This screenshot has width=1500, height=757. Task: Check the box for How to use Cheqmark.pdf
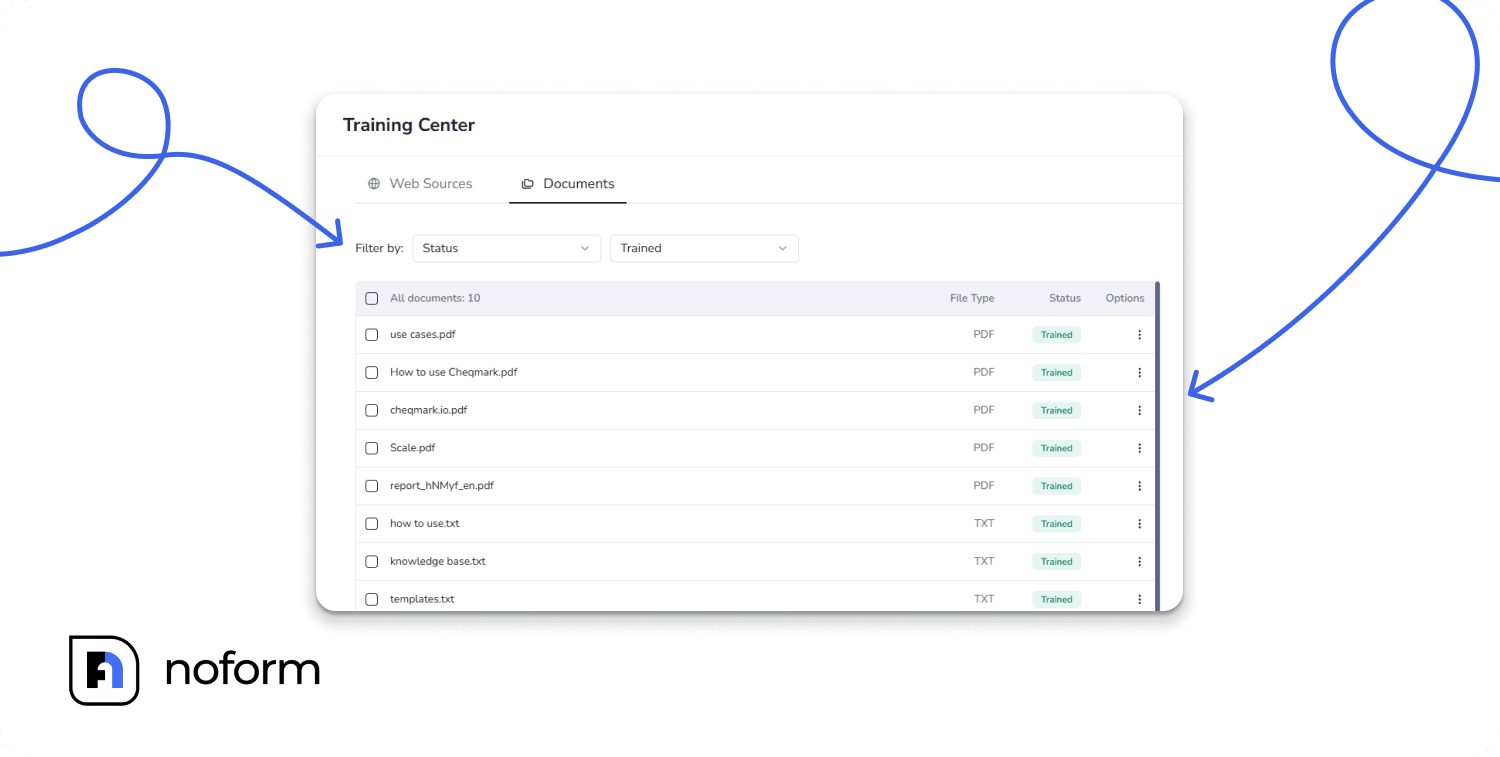coord(371,372)
